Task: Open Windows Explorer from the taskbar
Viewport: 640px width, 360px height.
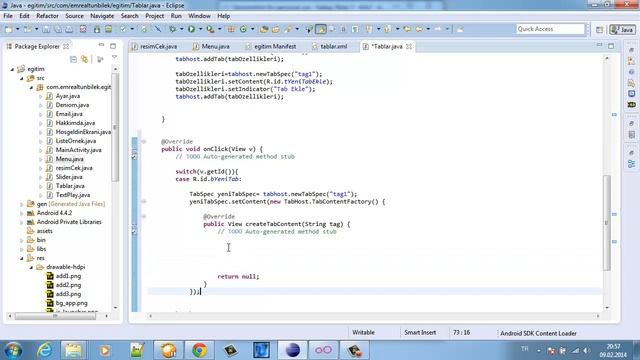Action: click(73, 350)
